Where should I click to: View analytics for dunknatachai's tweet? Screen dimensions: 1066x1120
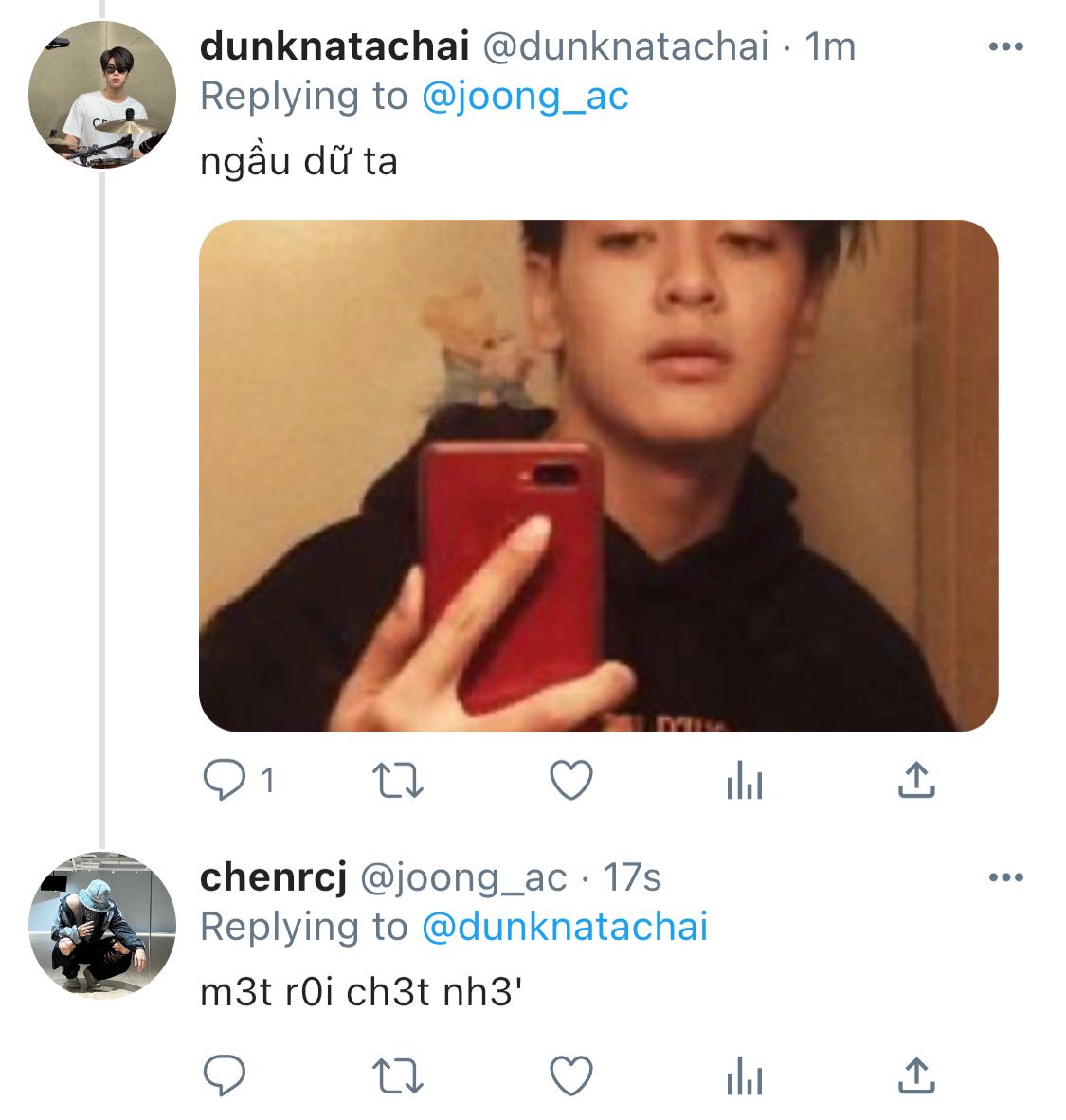point(745,780)
